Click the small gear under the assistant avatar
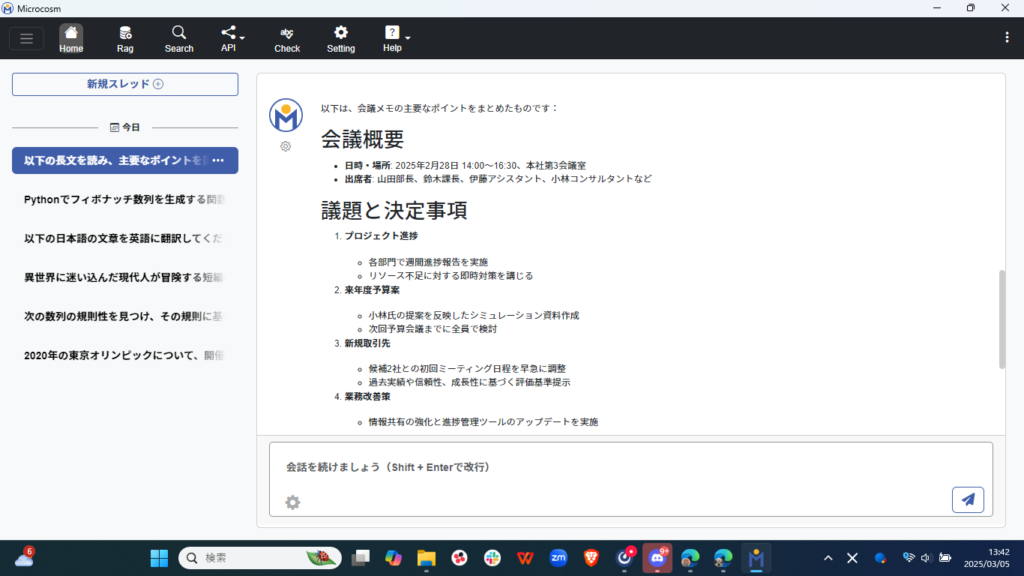The height and width of the screenshot is (576, 1024). point(286,146)
